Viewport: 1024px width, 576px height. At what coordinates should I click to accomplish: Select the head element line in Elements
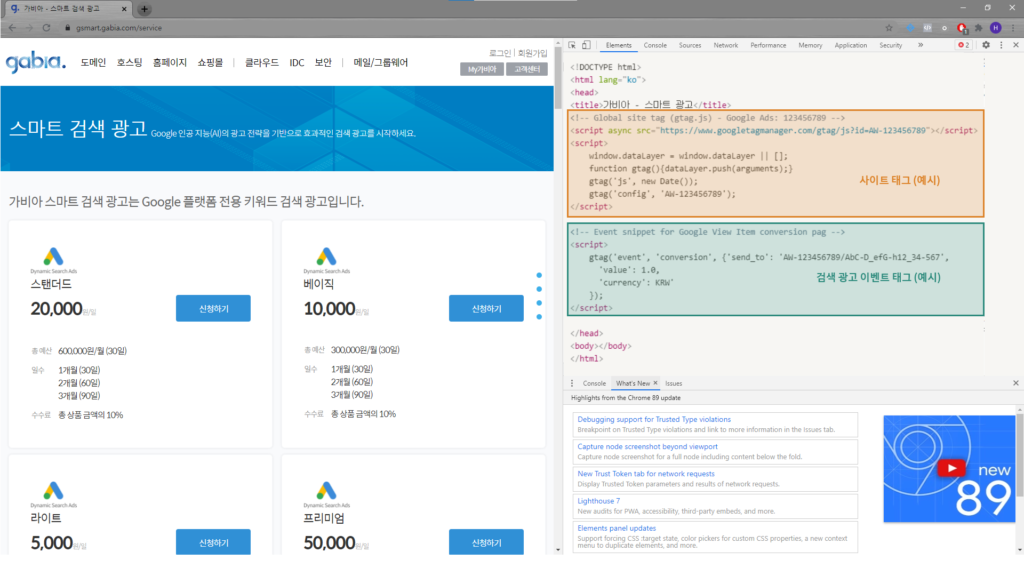pyautogui.click(x=584, y=92)
